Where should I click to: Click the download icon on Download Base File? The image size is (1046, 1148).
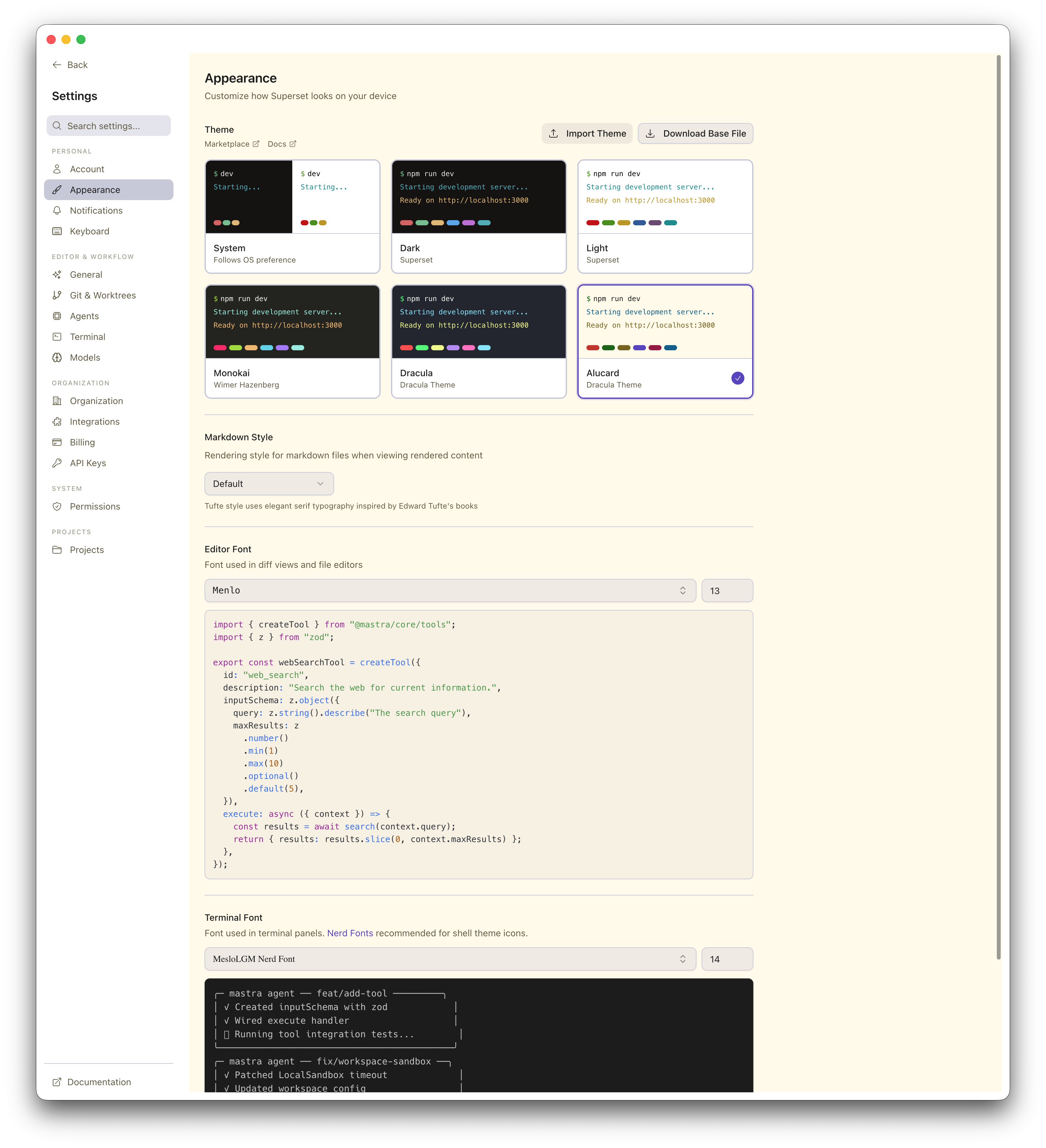650,133
